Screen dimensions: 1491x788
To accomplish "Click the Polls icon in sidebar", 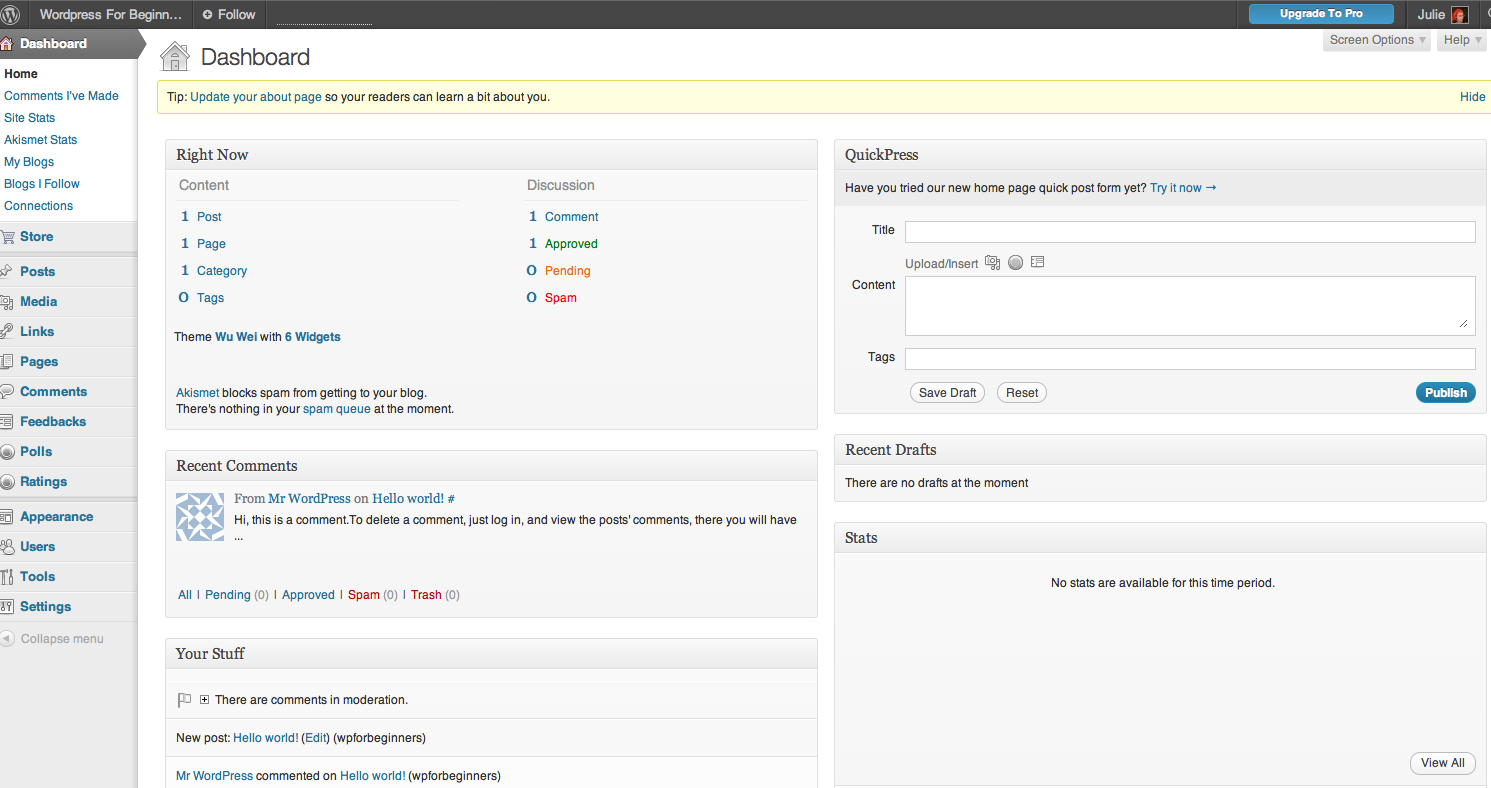I will pos(6,452).
